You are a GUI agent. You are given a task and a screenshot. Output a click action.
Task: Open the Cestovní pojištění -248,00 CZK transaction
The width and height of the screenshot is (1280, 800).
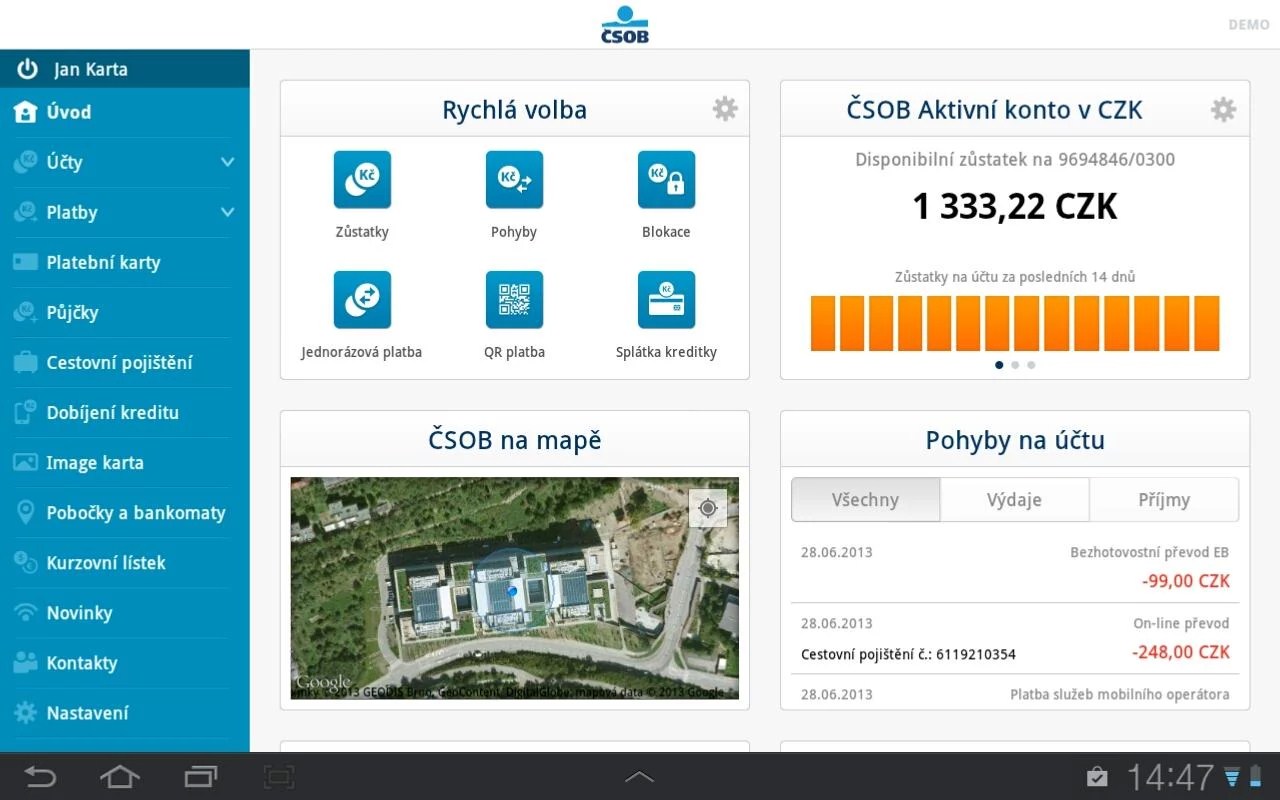coord(1015,638)
